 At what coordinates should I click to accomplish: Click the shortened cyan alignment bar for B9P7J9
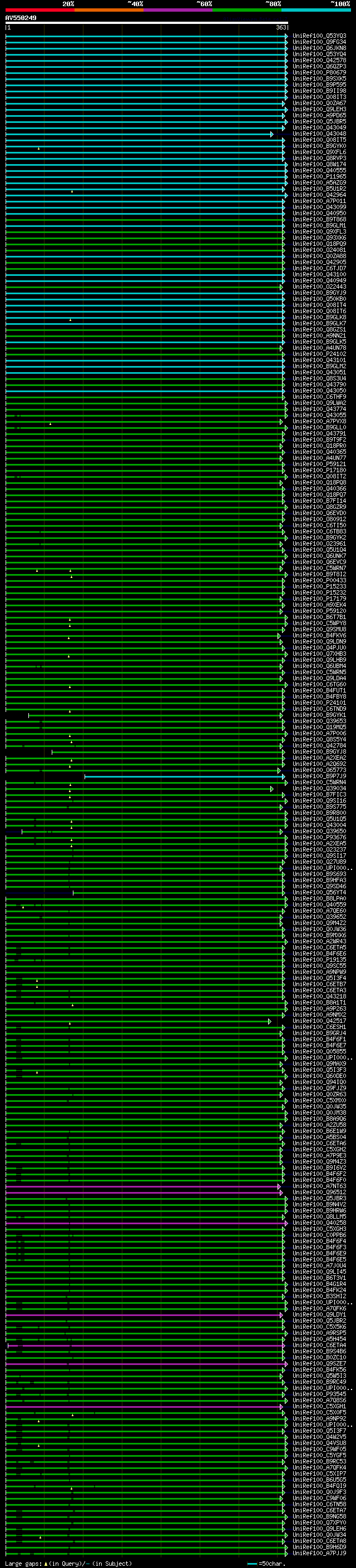tap(185, 776)
